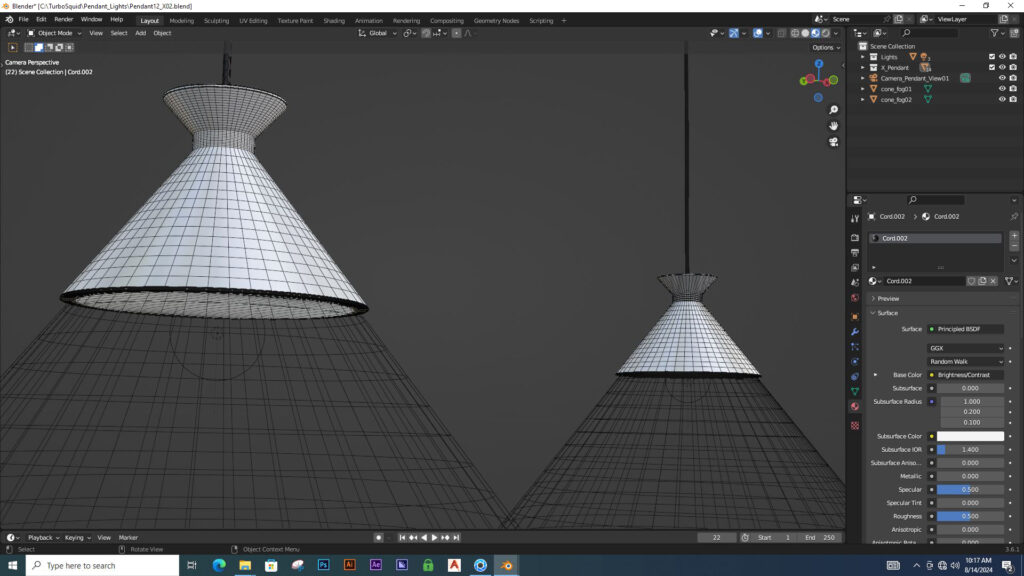
Task: Toggle camera view gizmo icon
Action: [833, 142]
